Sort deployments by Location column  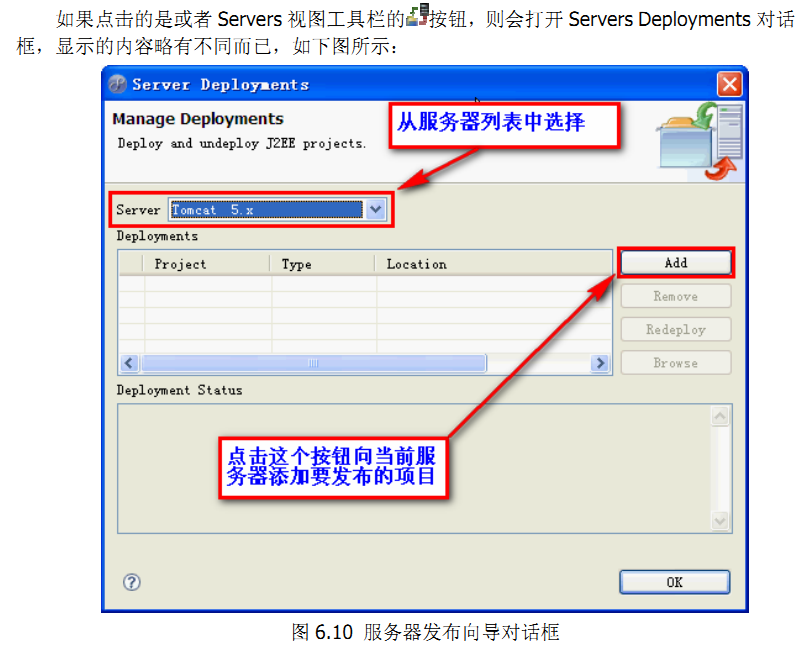tap(493, 264)
